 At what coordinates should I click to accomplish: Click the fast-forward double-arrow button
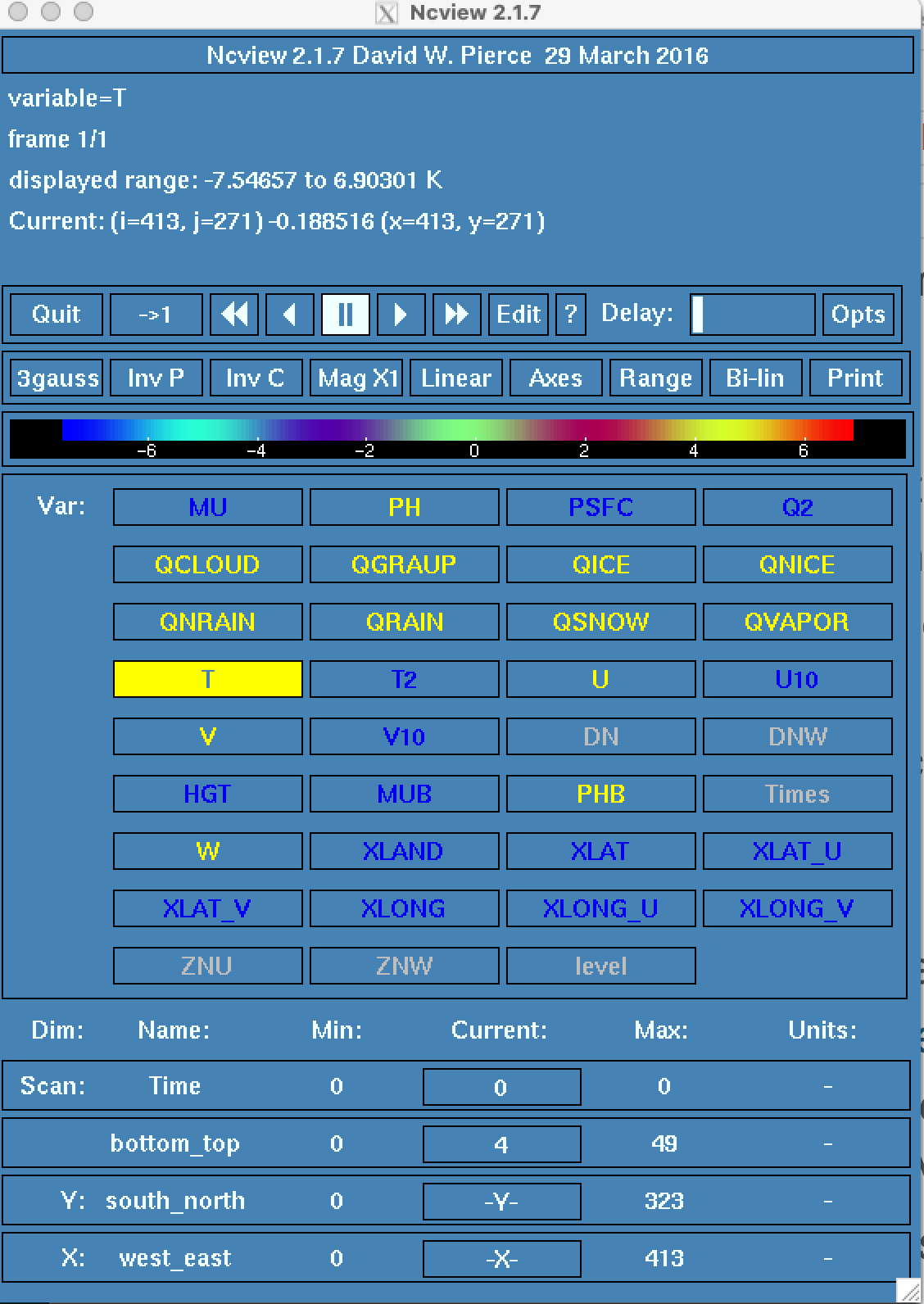pos(456,315)
